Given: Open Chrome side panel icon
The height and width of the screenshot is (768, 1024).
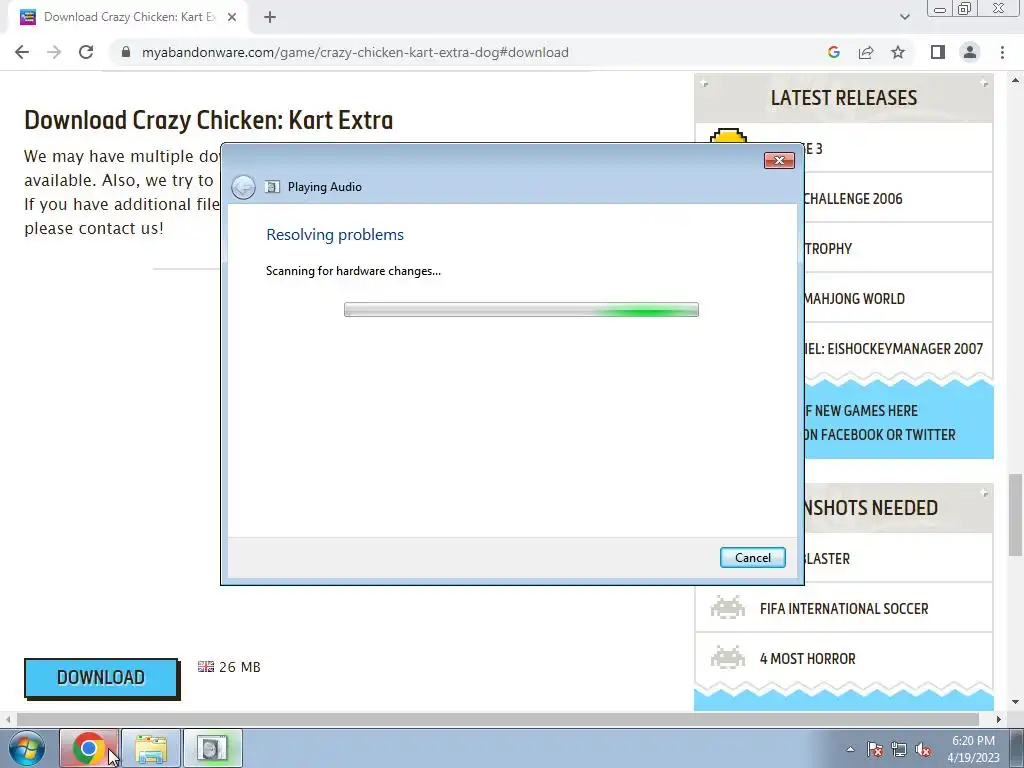Looking at the screenshot, I should [x=938, y=52].
